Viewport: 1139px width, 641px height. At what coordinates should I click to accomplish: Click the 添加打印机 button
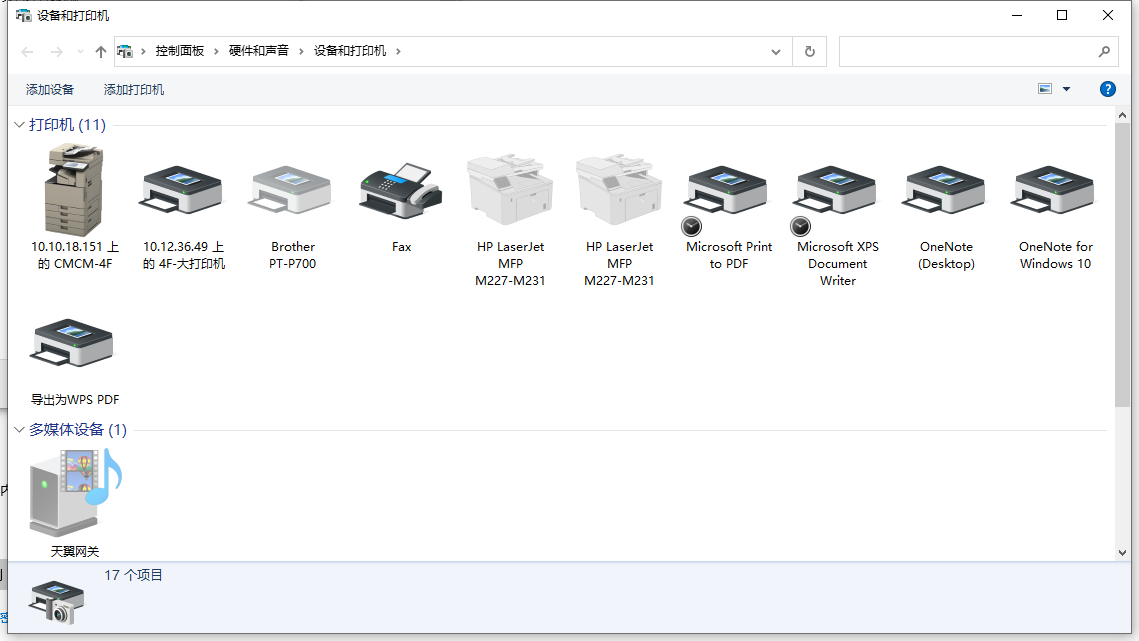(x=134, y=90)
